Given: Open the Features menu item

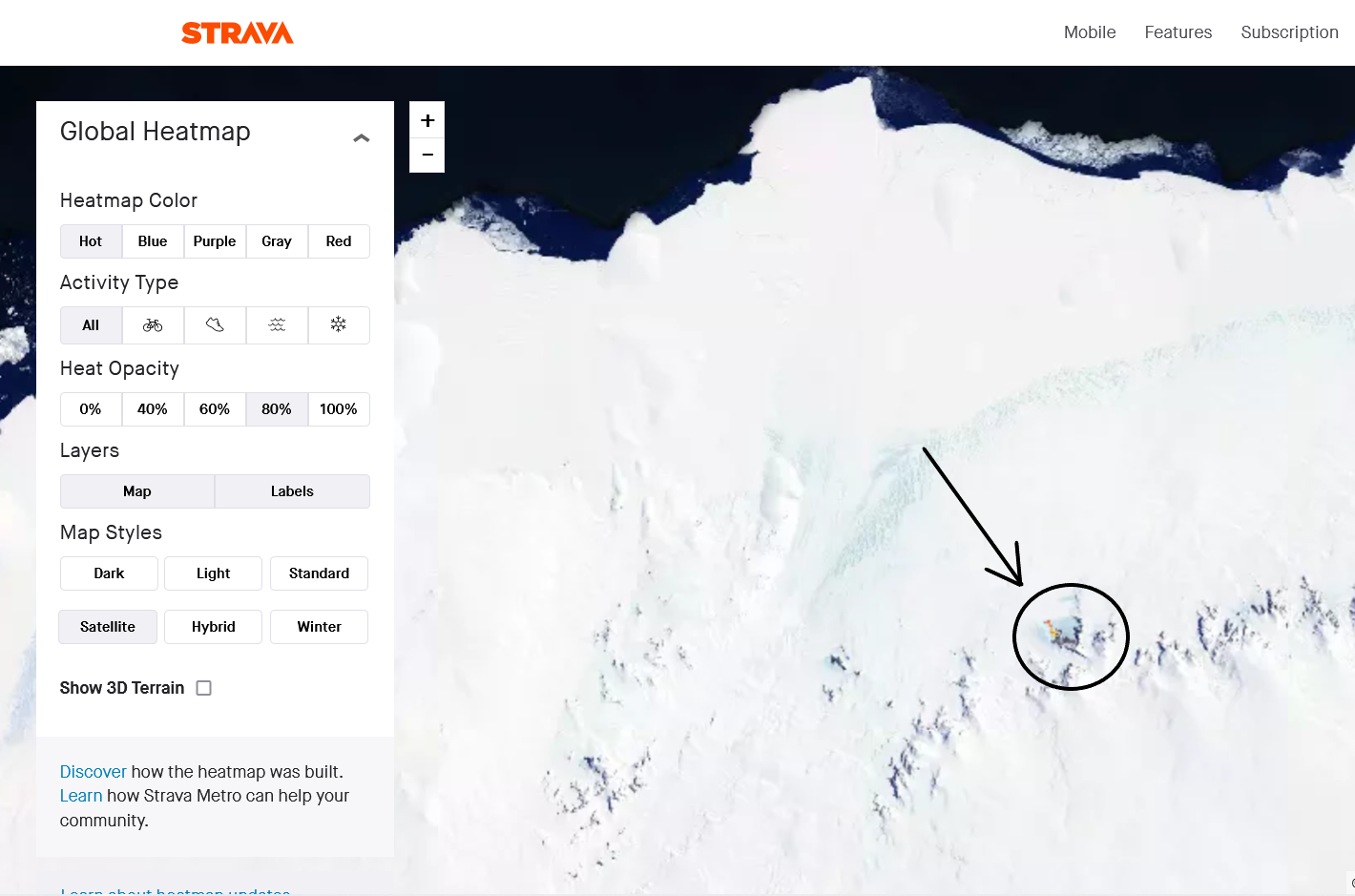Looking at the screenshot, I should (x=1178, y=32).
